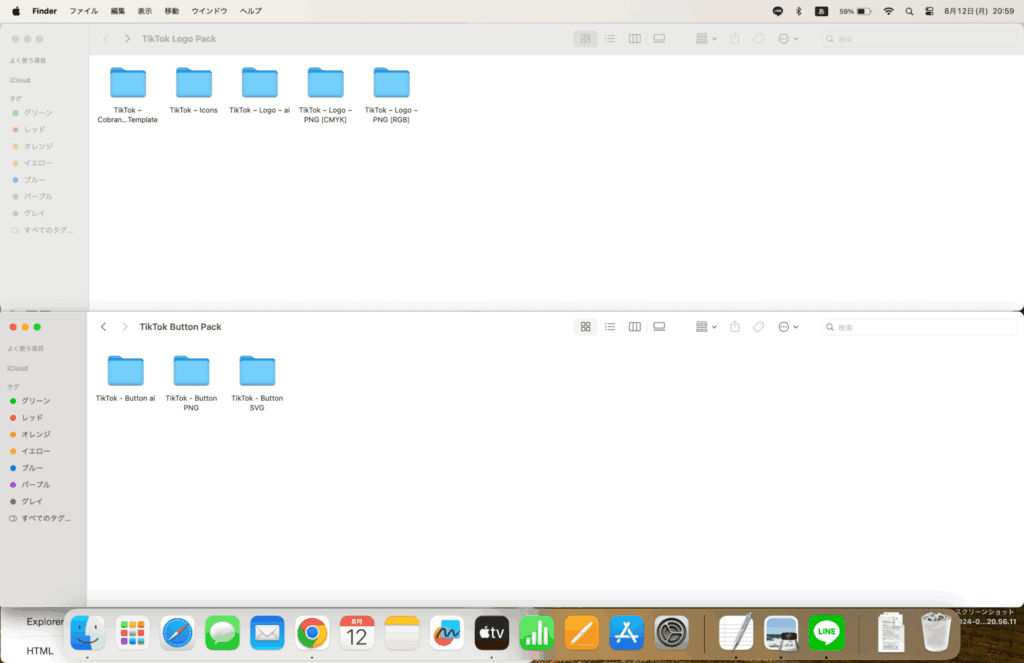Open Spotlight search in menu bar
This screenshot has width=1024, height=663.
tap(909, 11)
